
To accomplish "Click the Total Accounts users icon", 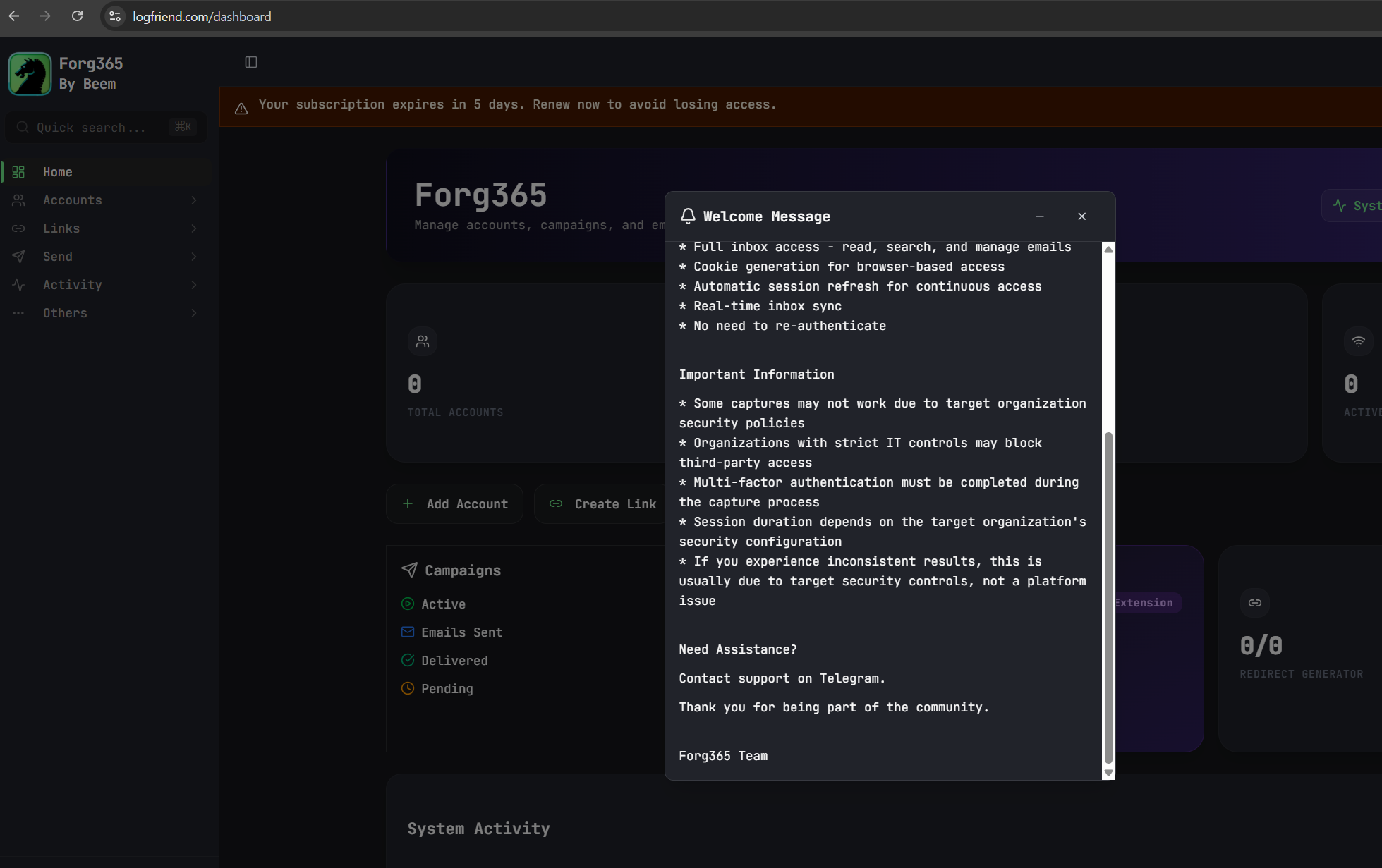I will [x=423, y=341].
